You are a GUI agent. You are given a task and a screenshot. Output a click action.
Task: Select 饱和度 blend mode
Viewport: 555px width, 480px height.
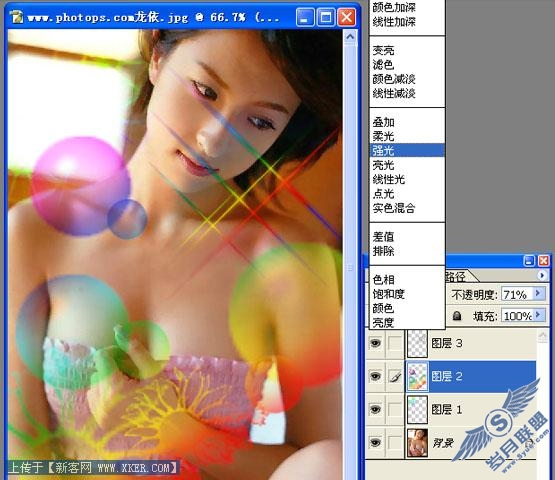[x=389, y=294]
